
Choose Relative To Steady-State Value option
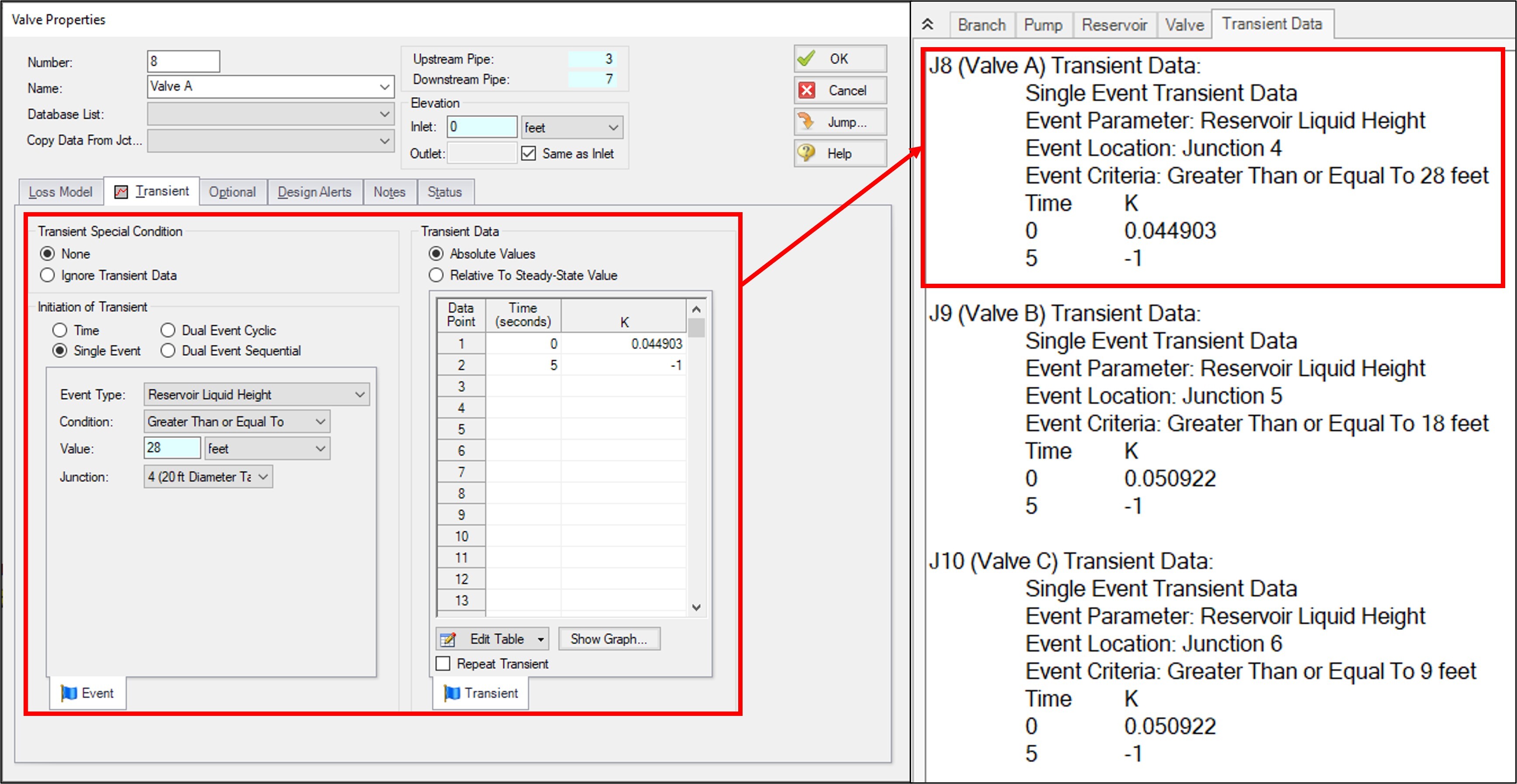tap(436, 275)
